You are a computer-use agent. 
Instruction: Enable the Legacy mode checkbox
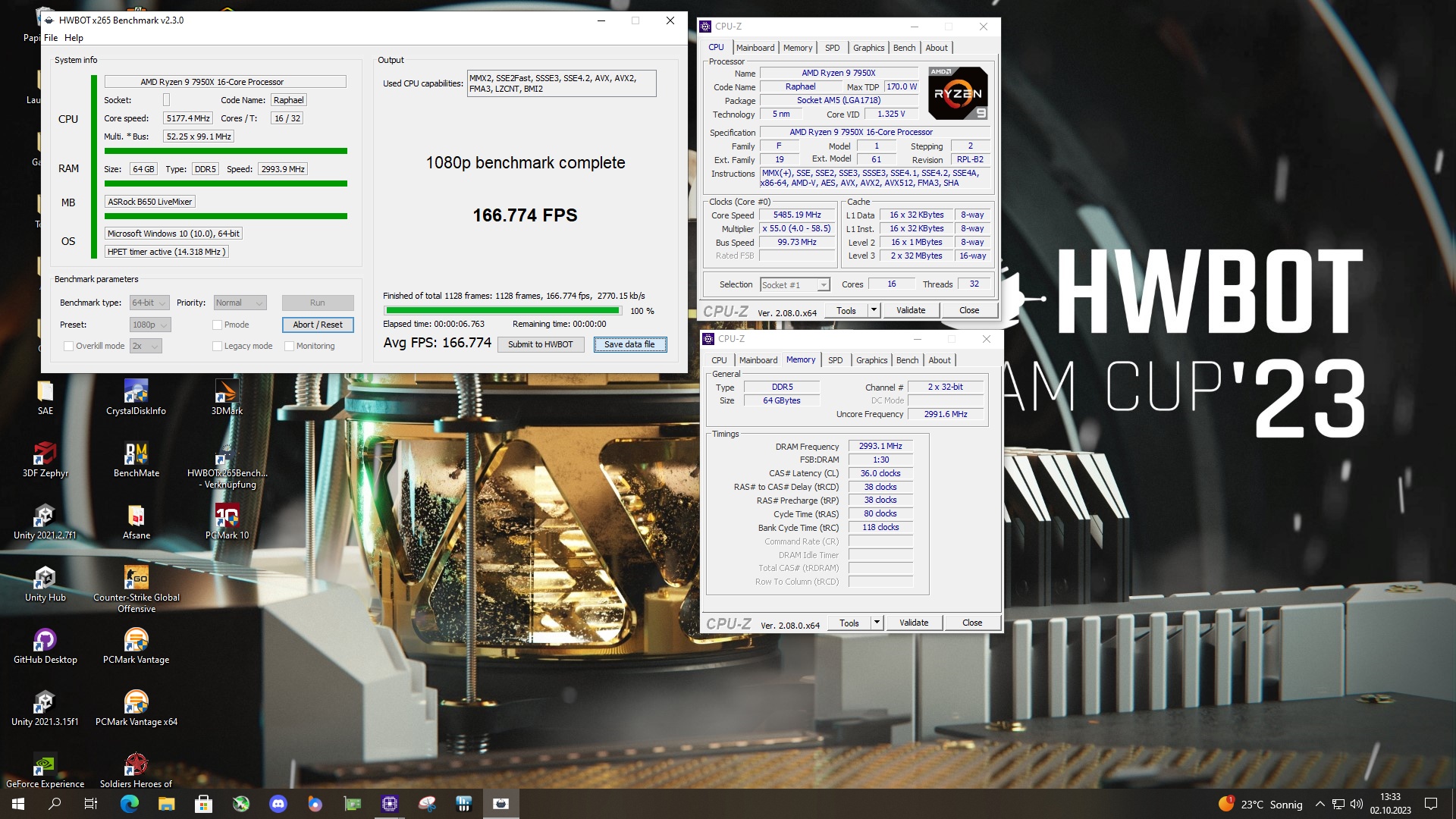217,346
